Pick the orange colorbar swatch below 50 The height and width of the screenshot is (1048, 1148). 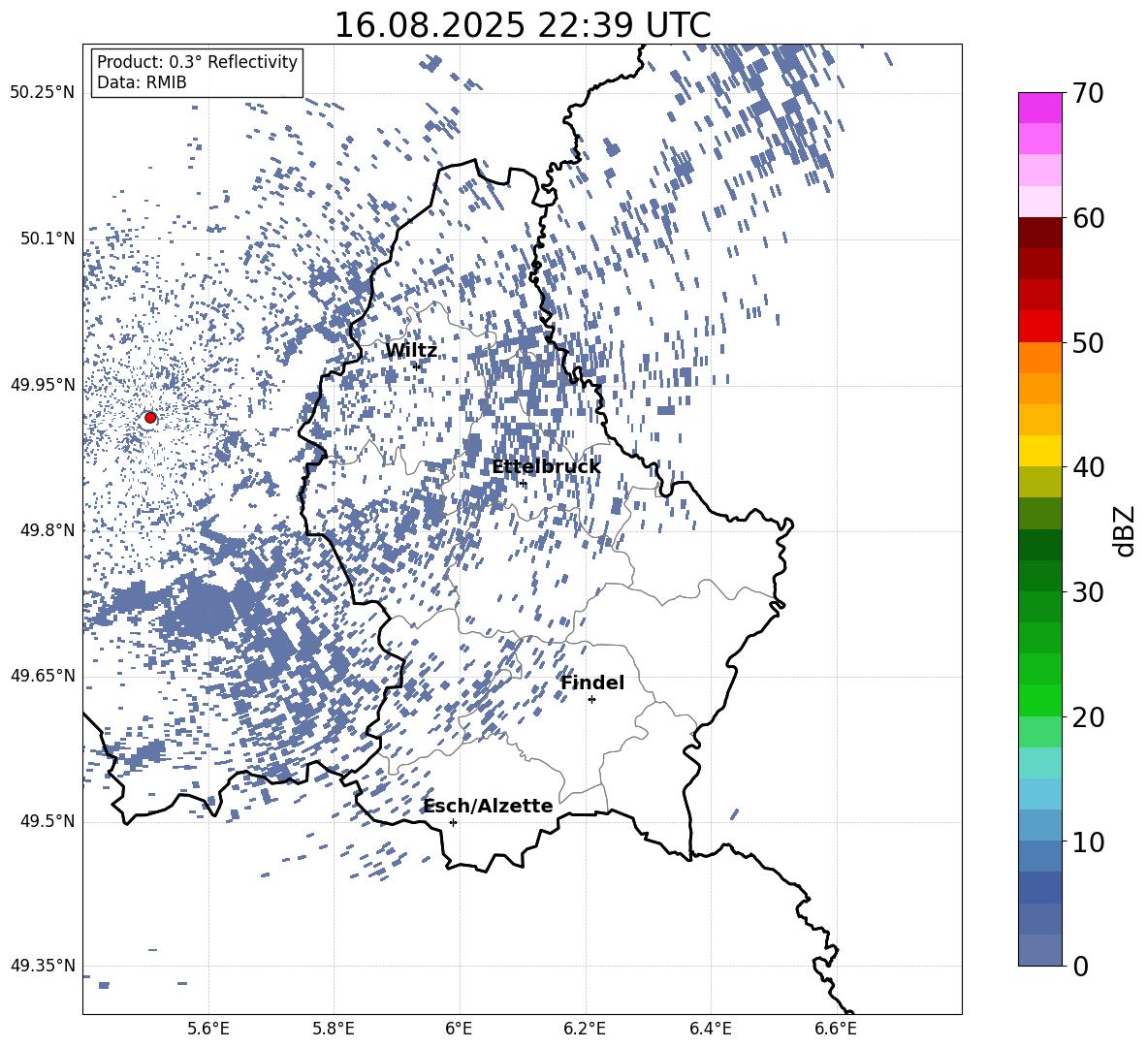(1040, 358)
